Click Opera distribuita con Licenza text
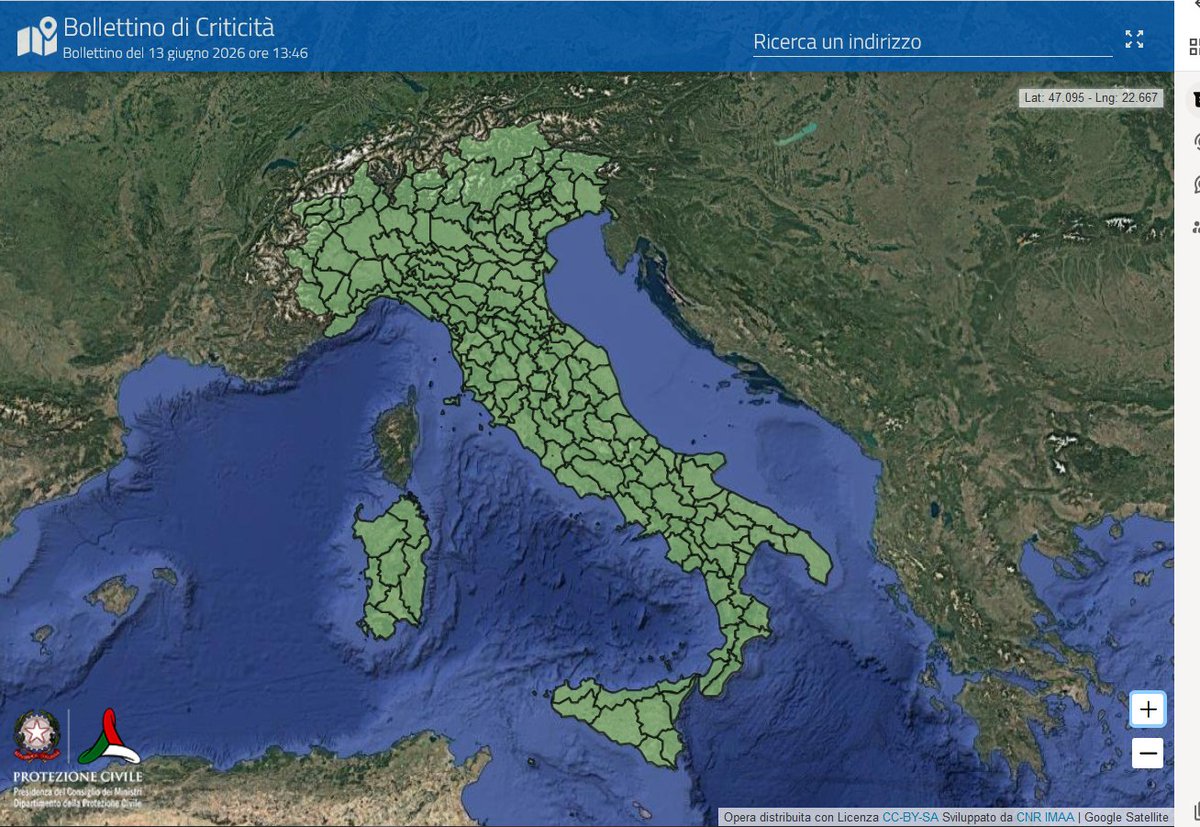1200x827 pixels. pyautogui.click(x=802, y=817)
